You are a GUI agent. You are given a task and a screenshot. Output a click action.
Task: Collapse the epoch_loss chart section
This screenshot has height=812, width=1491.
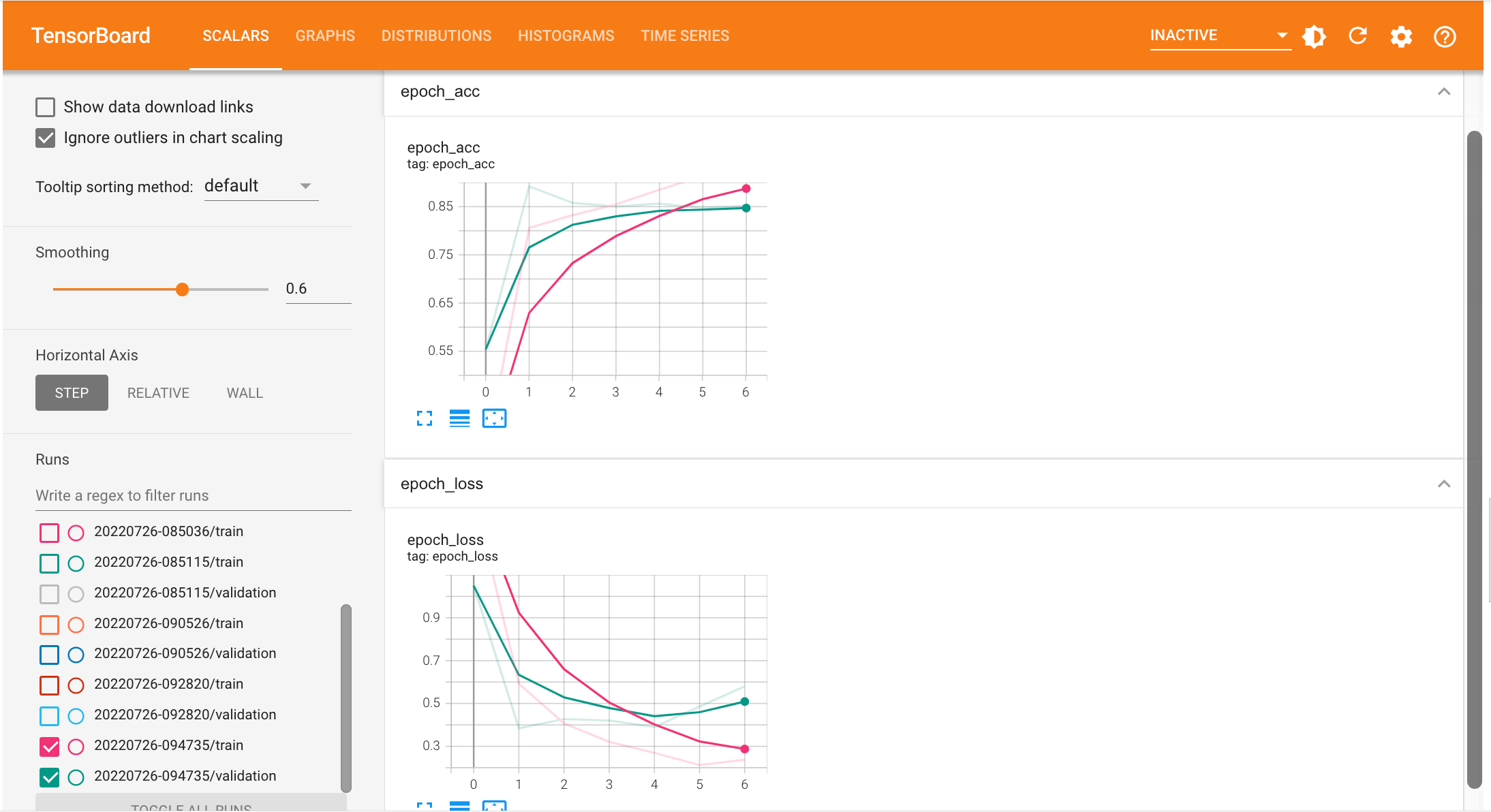tap(1445, 484)
